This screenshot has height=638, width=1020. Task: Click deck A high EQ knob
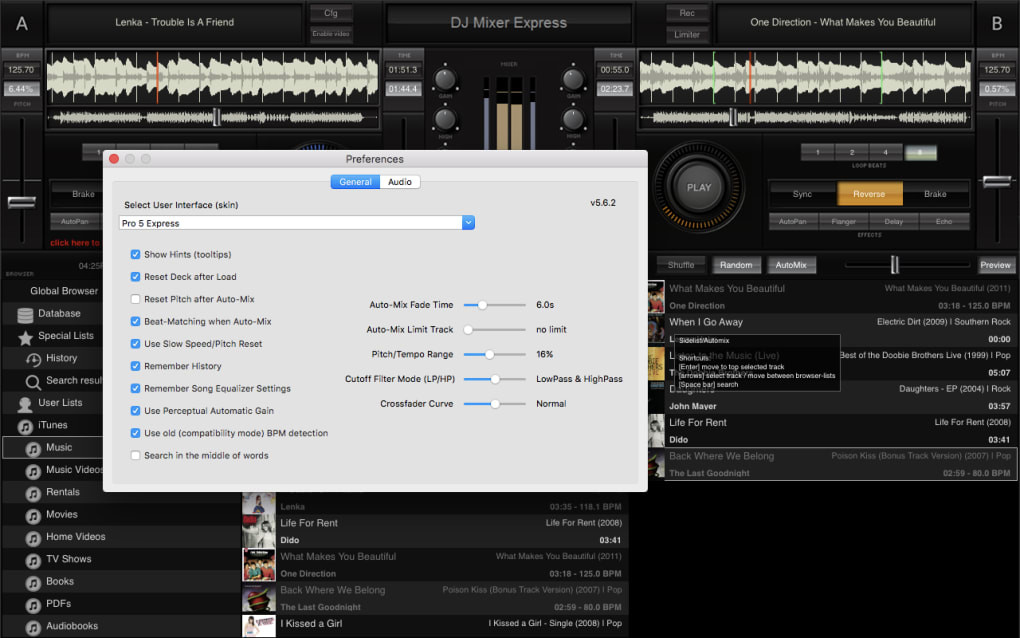(x=445, y=120)
